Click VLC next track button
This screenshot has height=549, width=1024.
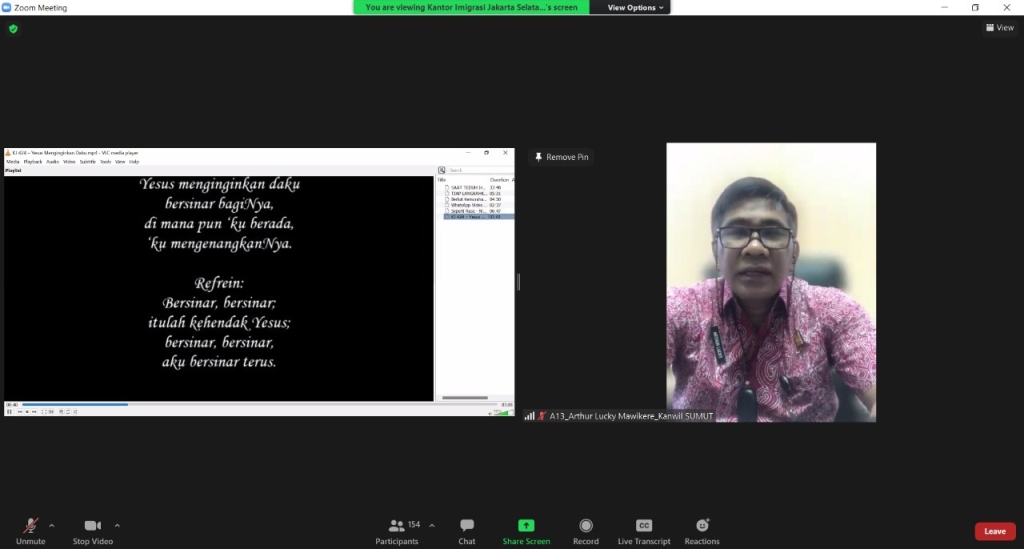(34, 412)
